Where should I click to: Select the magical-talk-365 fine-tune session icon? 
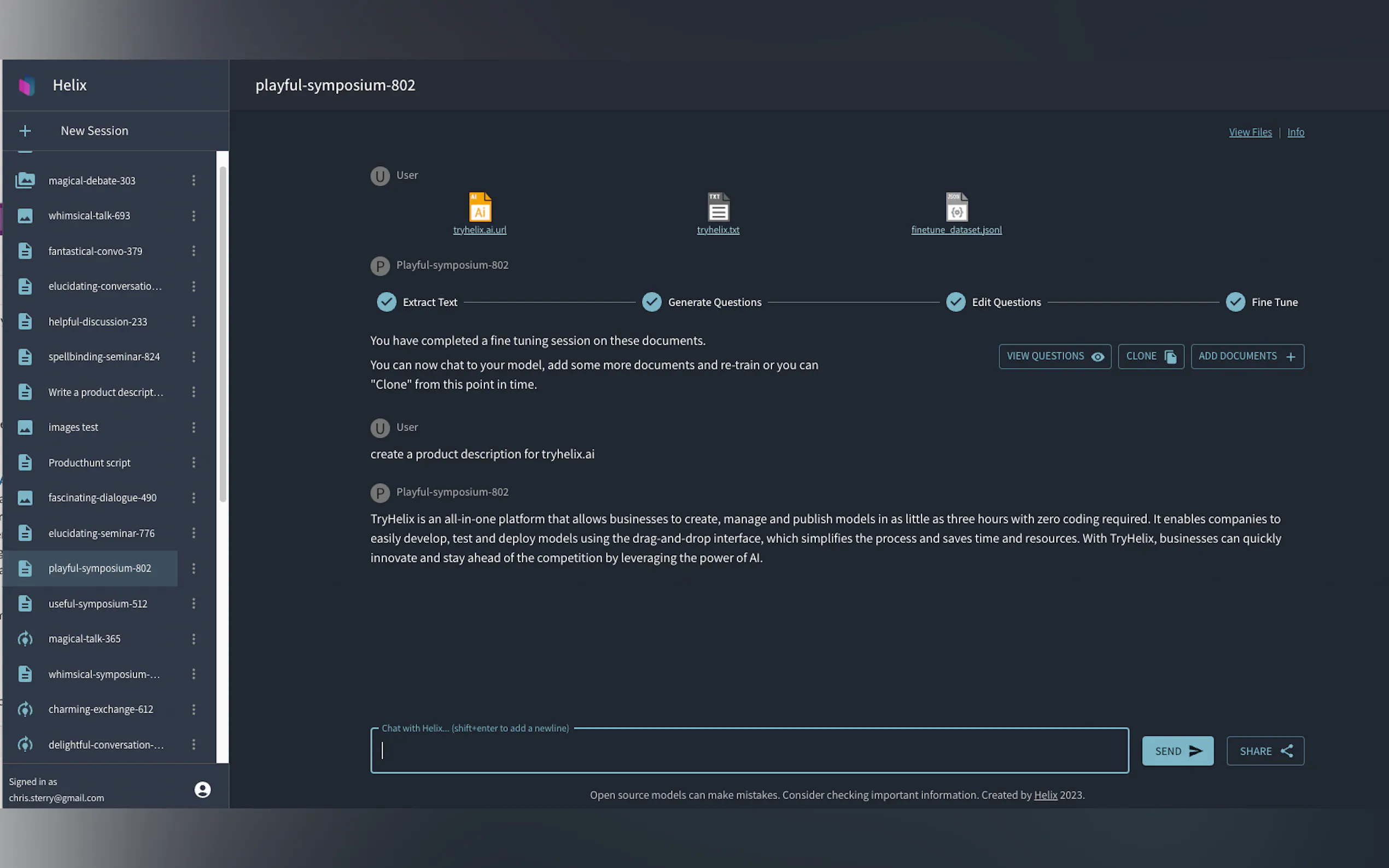coord(25,638)
